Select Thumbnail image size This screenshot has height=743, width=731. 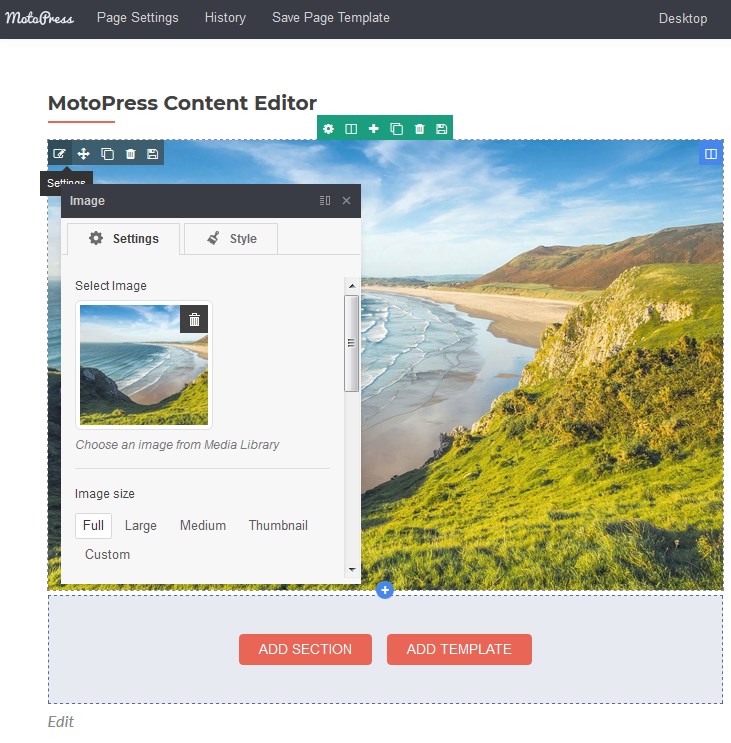point(278,526)
